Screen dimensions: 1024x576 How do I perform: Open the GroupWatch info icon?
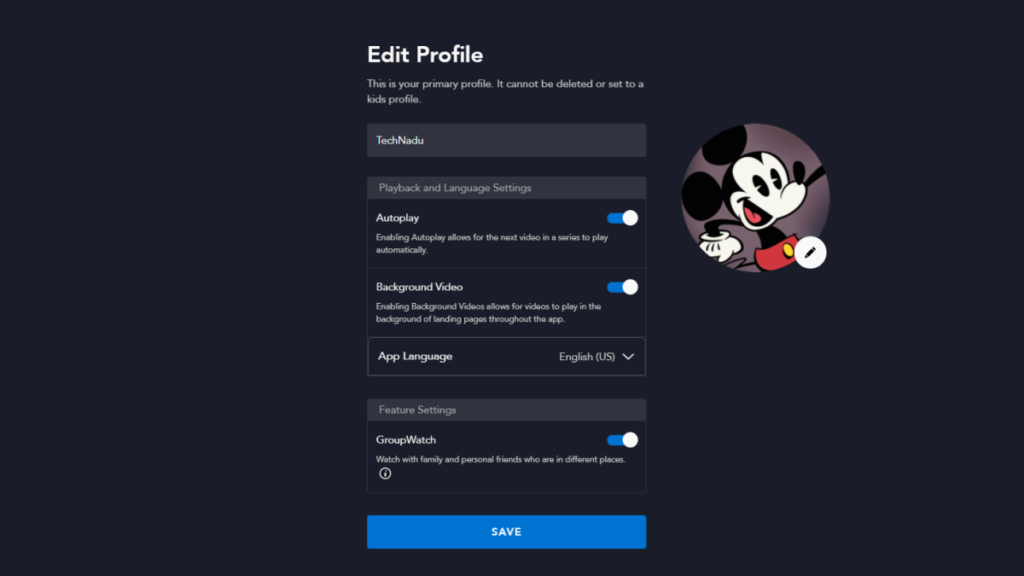[385, 473]
